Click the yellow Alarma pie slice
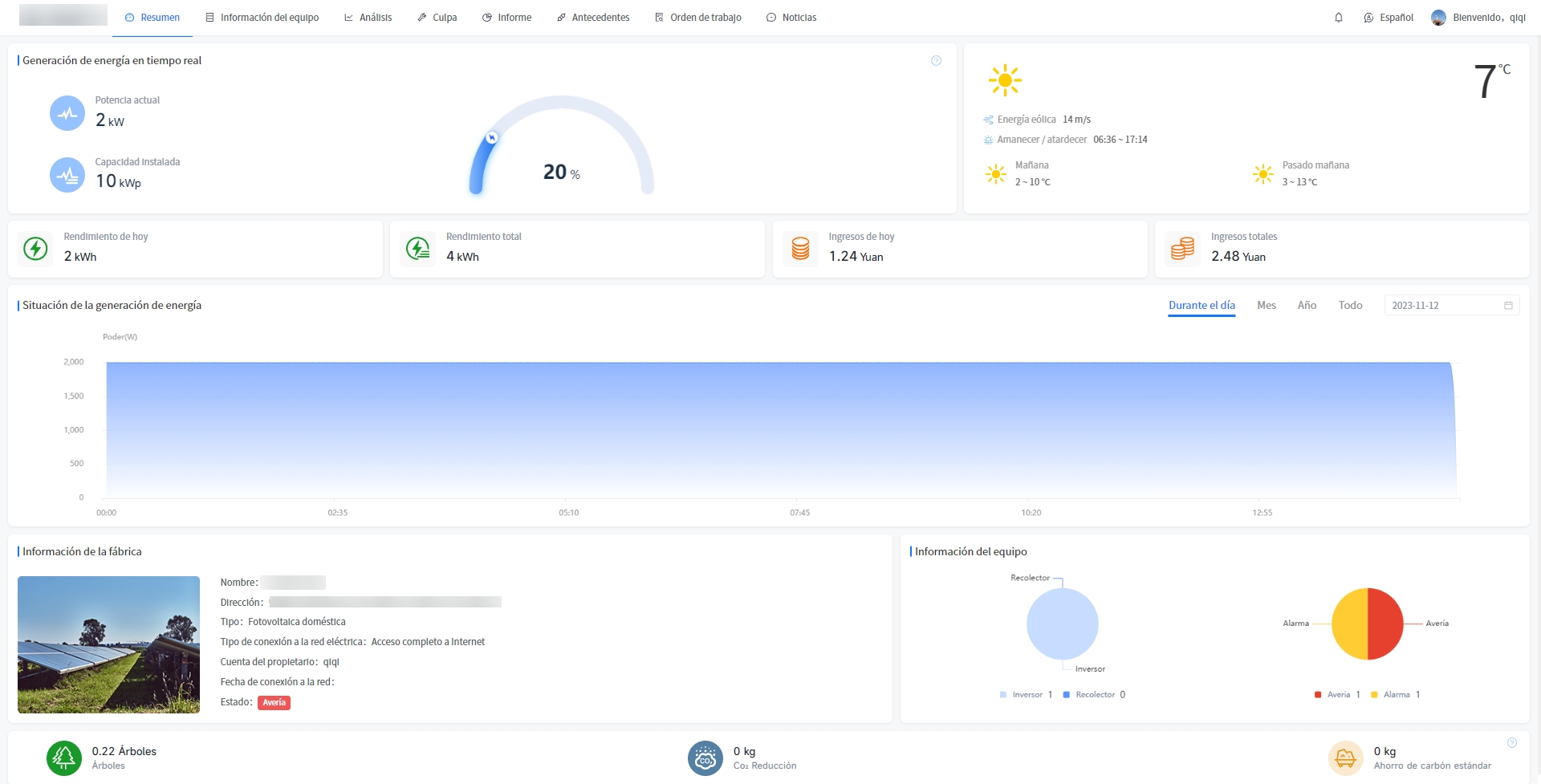Image resolution: width=1541 pixels, height=784 pixels. tap(1349, 624)
